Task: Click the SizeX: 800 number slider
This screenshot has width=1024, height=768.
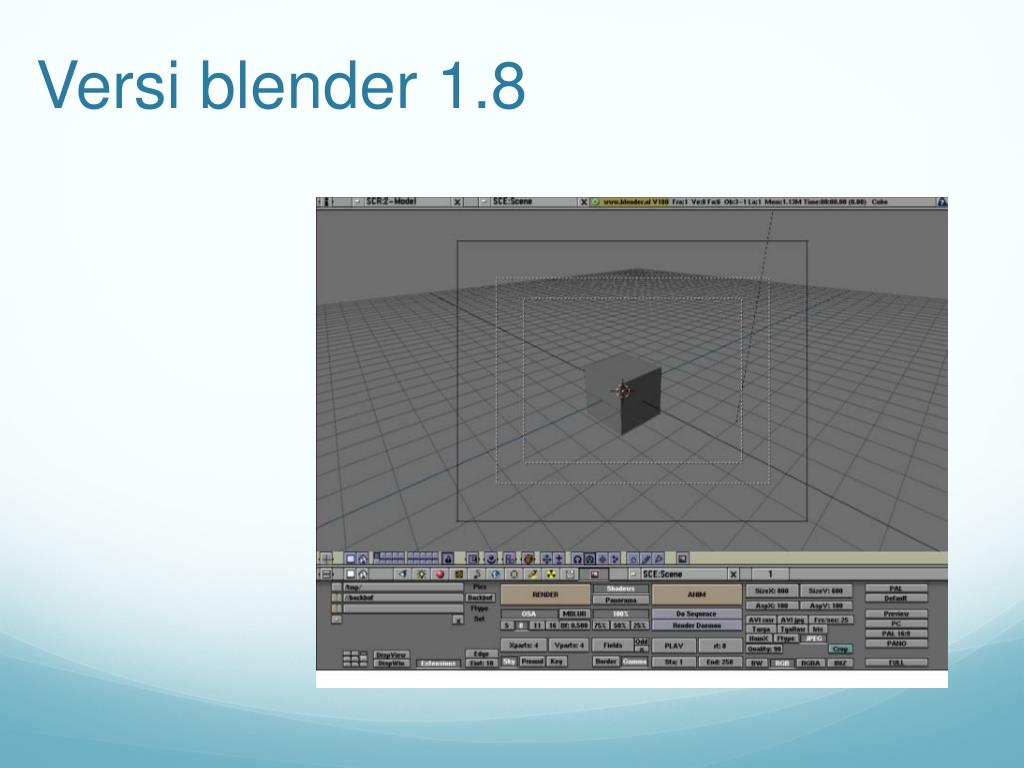Action: pos(772,591)
